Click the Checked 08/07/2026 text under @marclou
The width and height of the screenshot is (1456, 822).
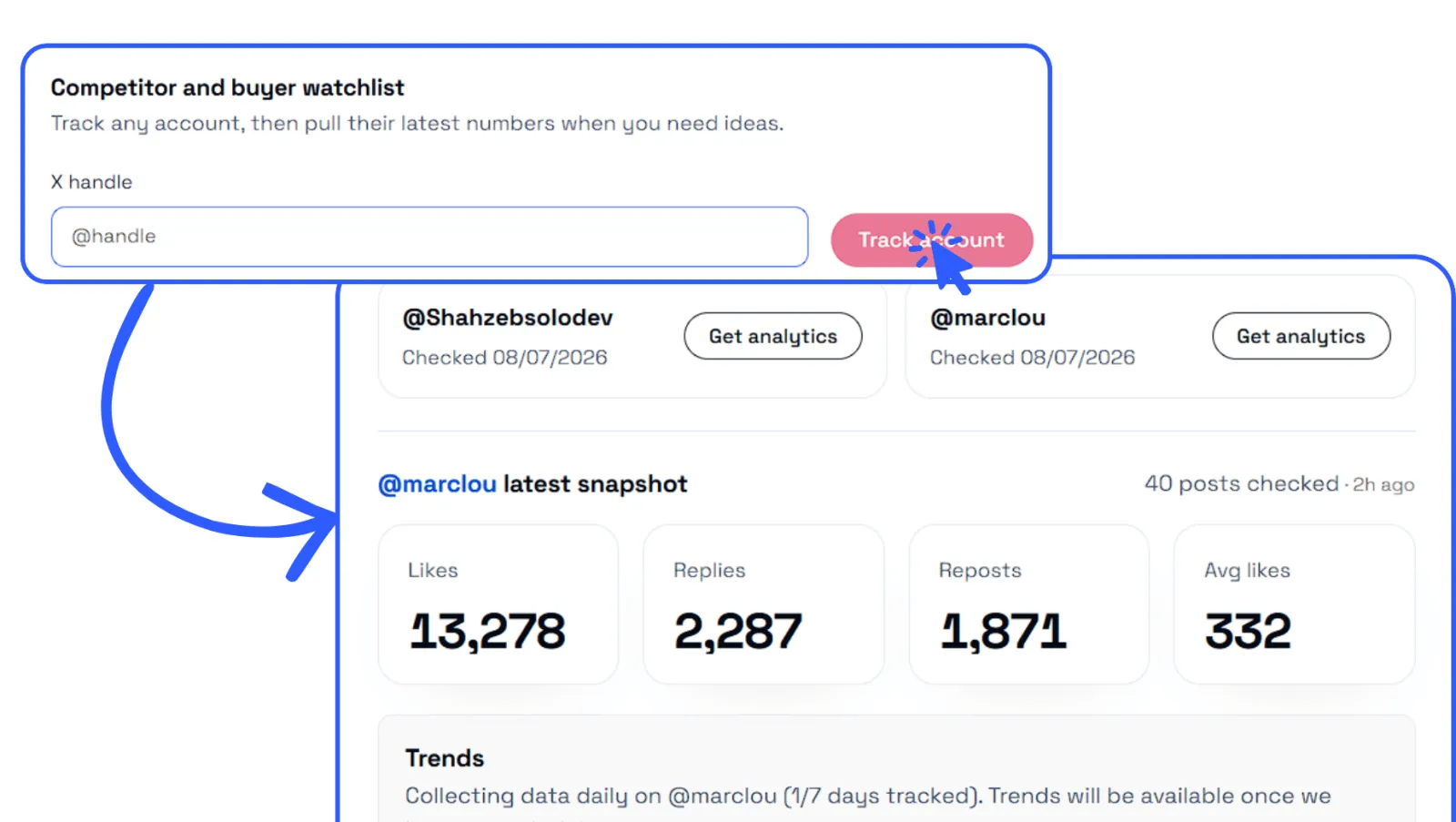[1032, 358]
